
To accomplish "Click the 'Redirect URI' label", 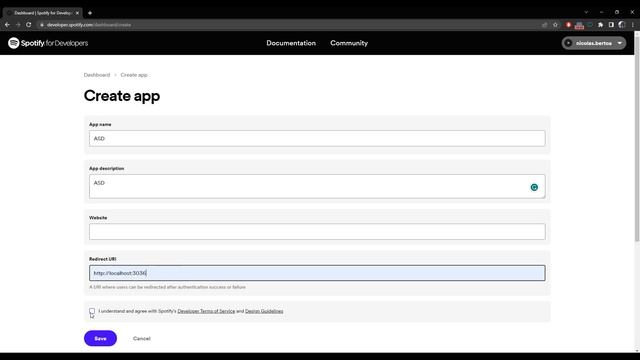I will pos(102,259).
